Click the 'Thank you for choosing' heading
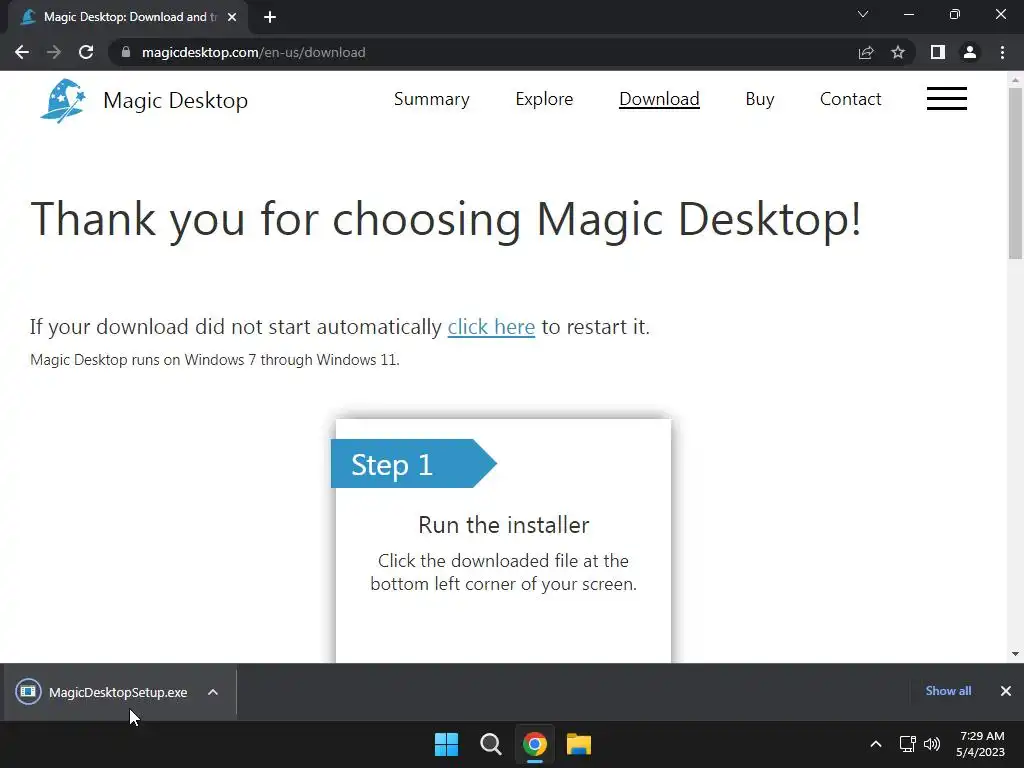1024x768 pixels. tap(446, 219)
